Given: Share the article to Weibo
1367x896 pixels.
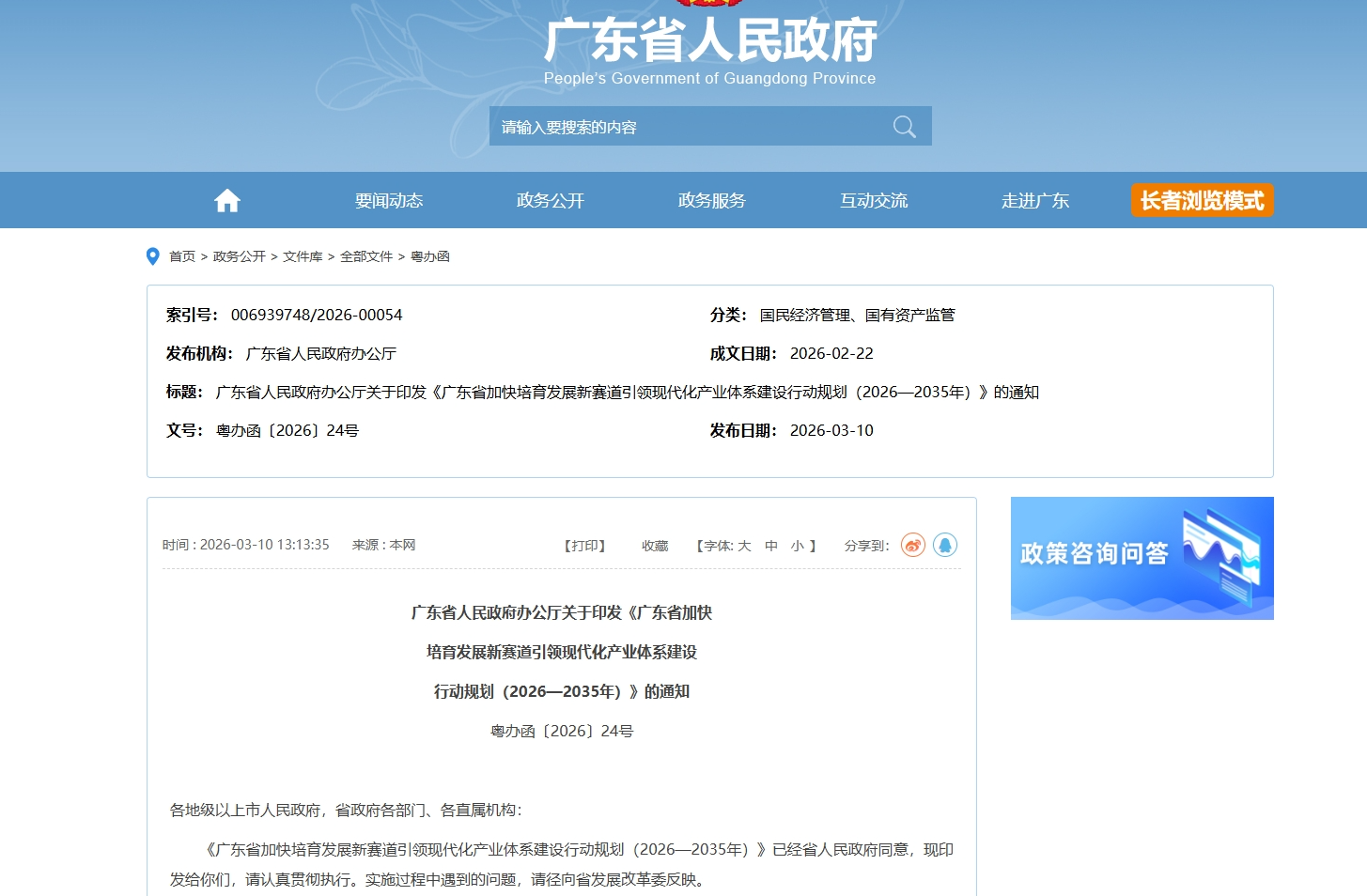Looking at the screenshot, I should pyautogui.click(x=911, y=545).
